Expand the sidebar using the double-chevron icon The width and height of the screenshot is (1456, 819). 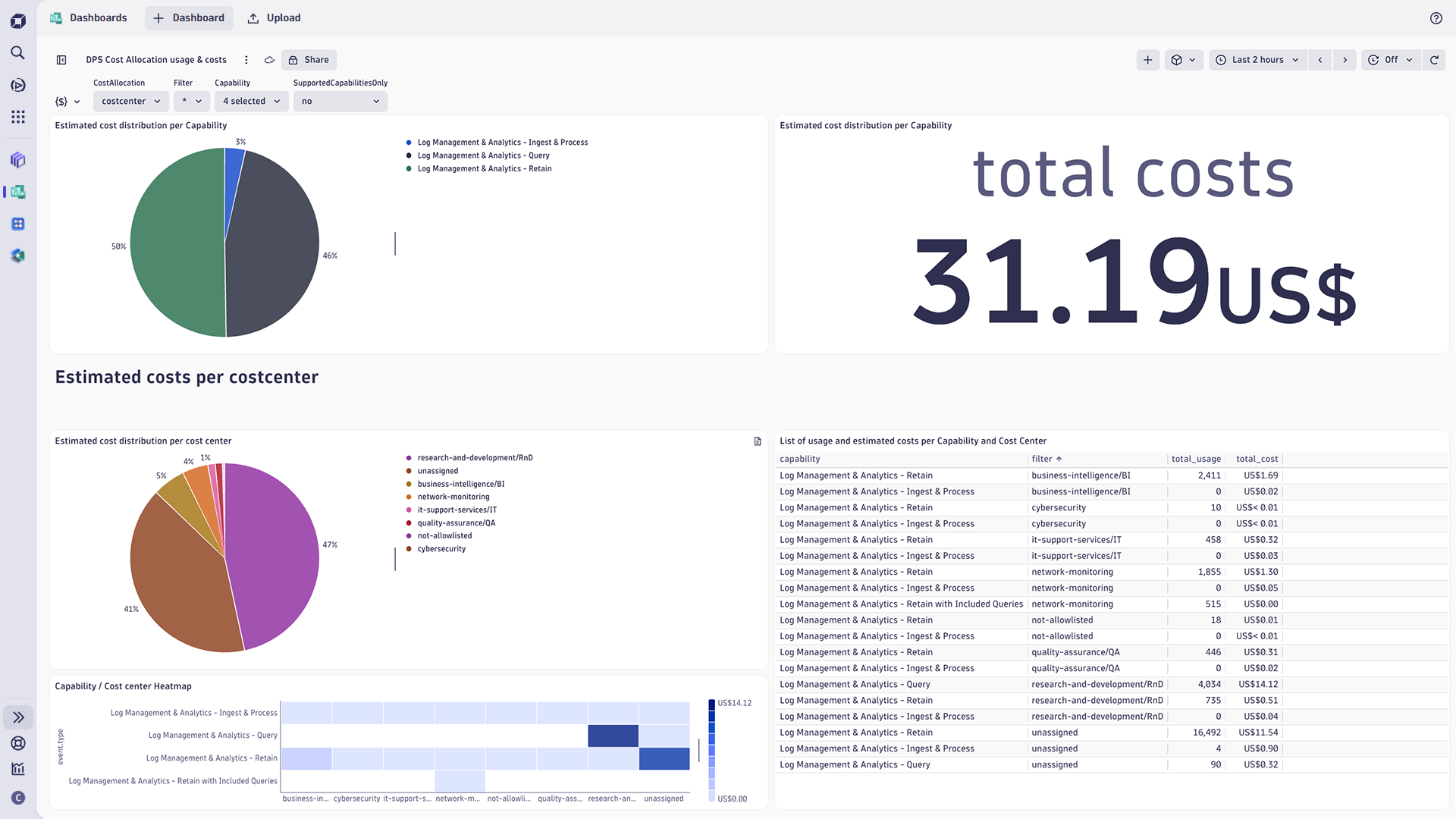tap(17, 717)
